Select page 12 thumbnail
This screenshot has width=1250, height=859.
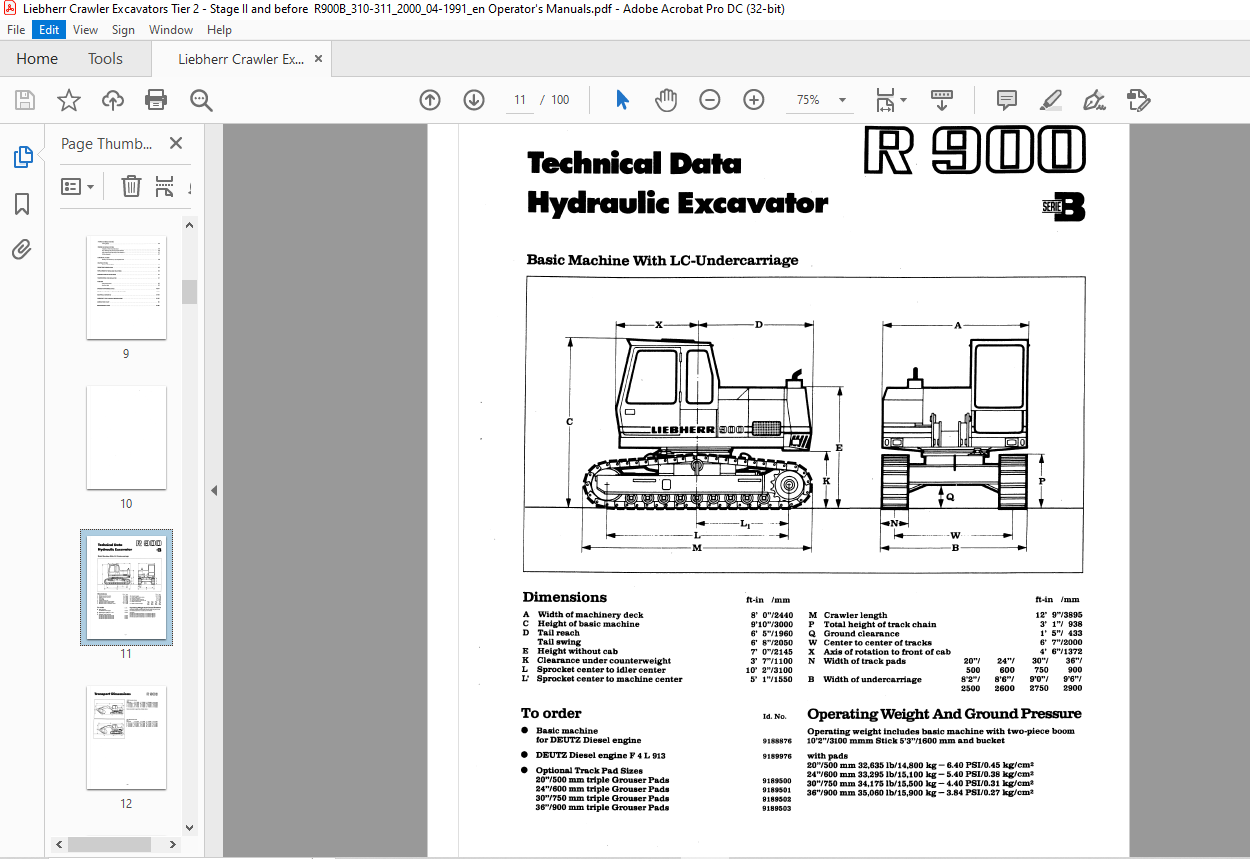(126, 738)
